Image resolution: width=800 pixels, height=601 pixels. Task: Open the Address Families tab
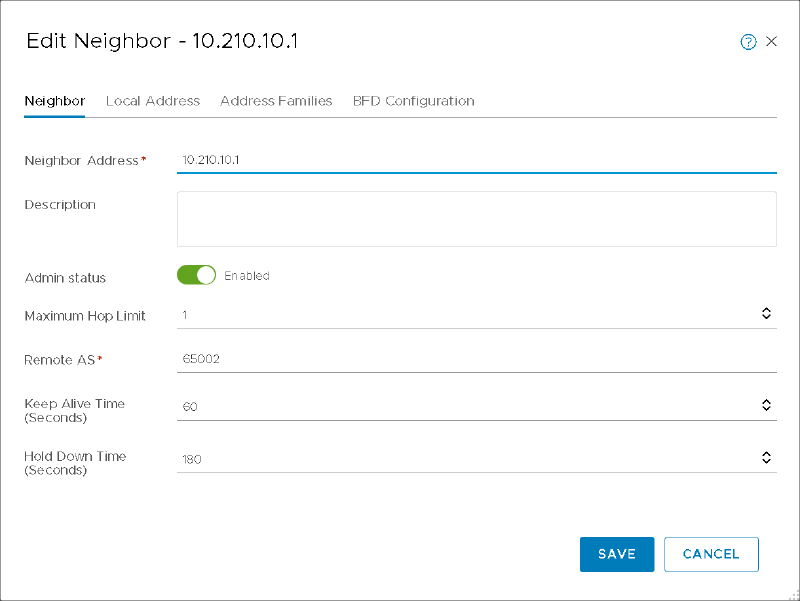276,101
